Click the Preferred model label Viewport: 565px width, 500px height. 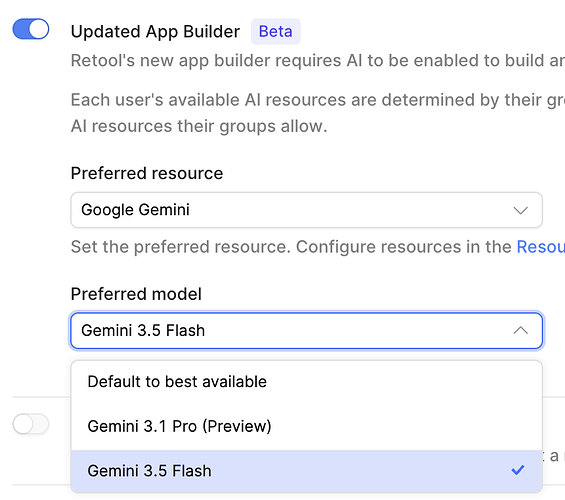[x=136, y=294]
